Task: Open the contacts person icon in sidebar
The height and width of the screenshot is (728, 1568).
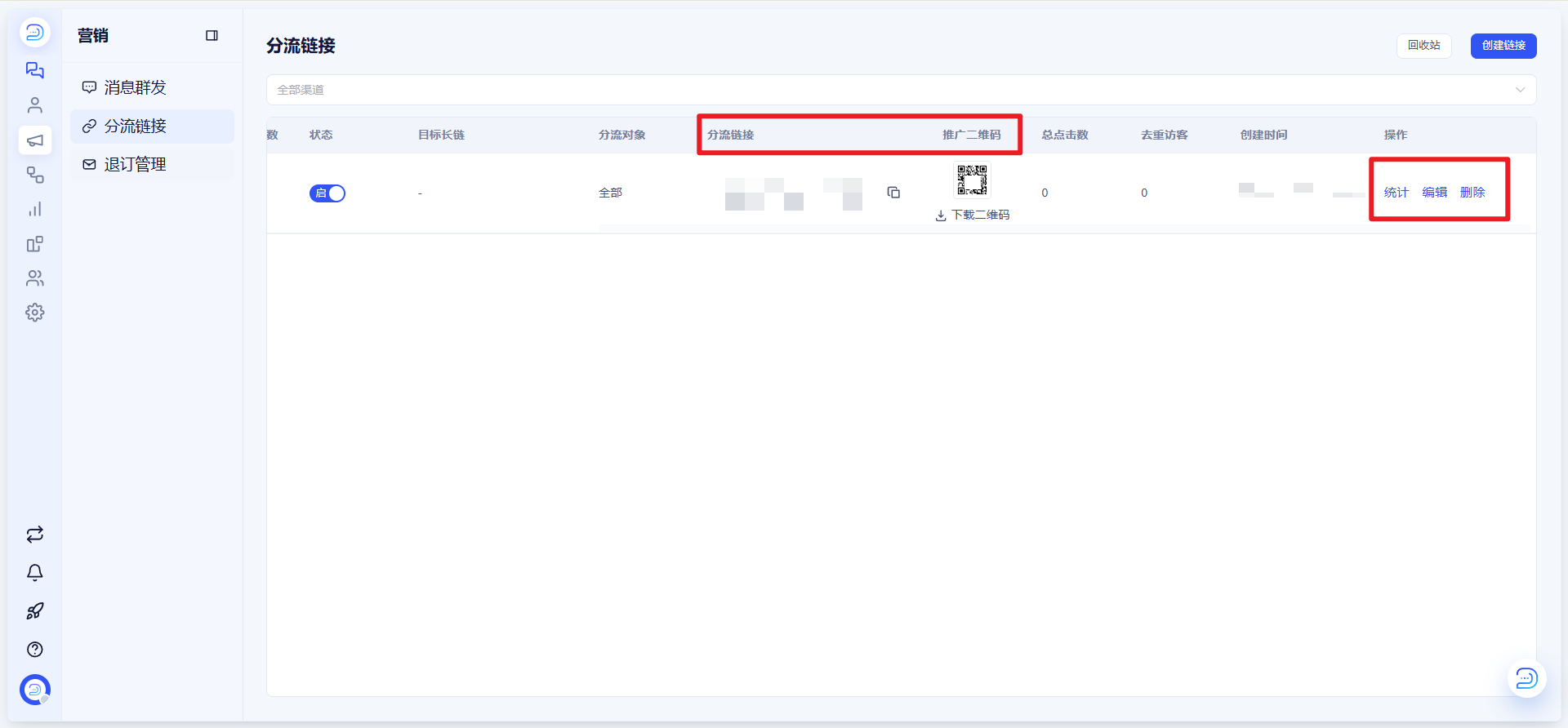Action: 34,105
